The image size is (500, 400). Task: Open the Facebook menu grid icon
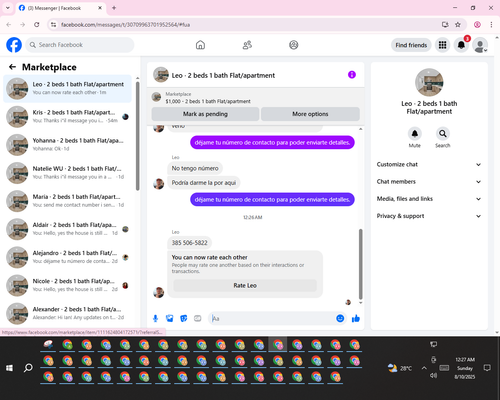click(x=442, y=45)
